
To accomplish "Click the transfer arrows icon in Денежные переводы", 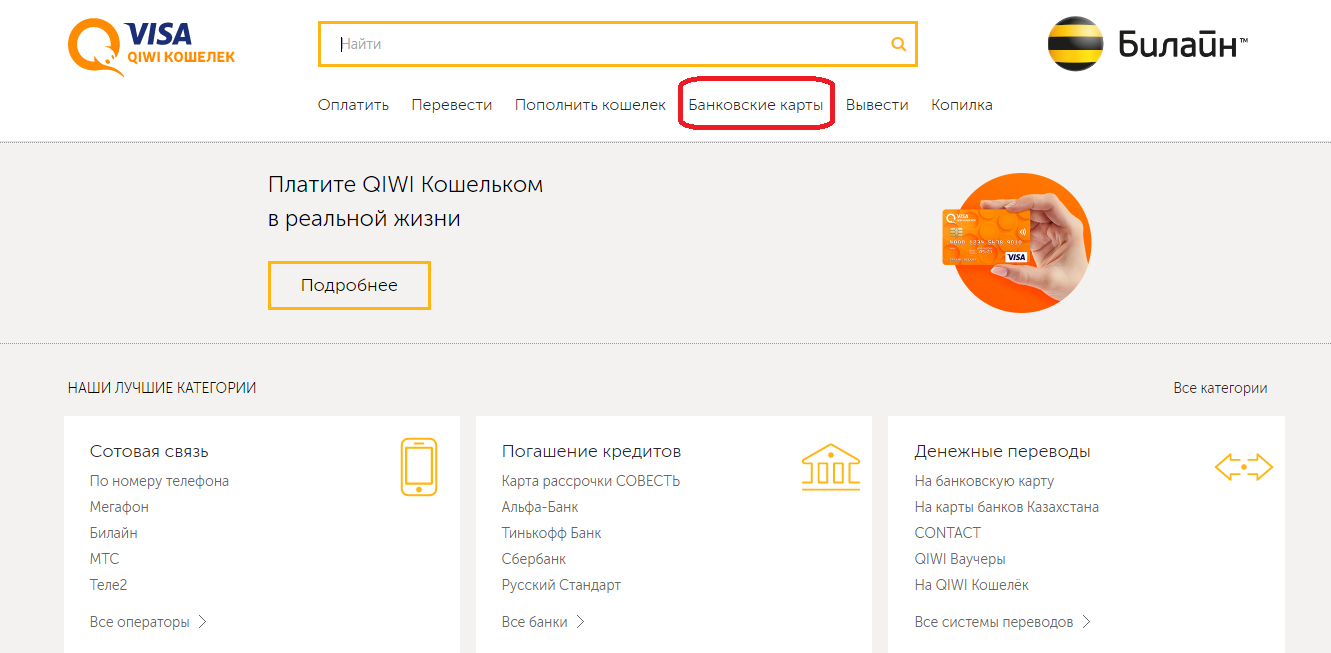I will 1243,466.
